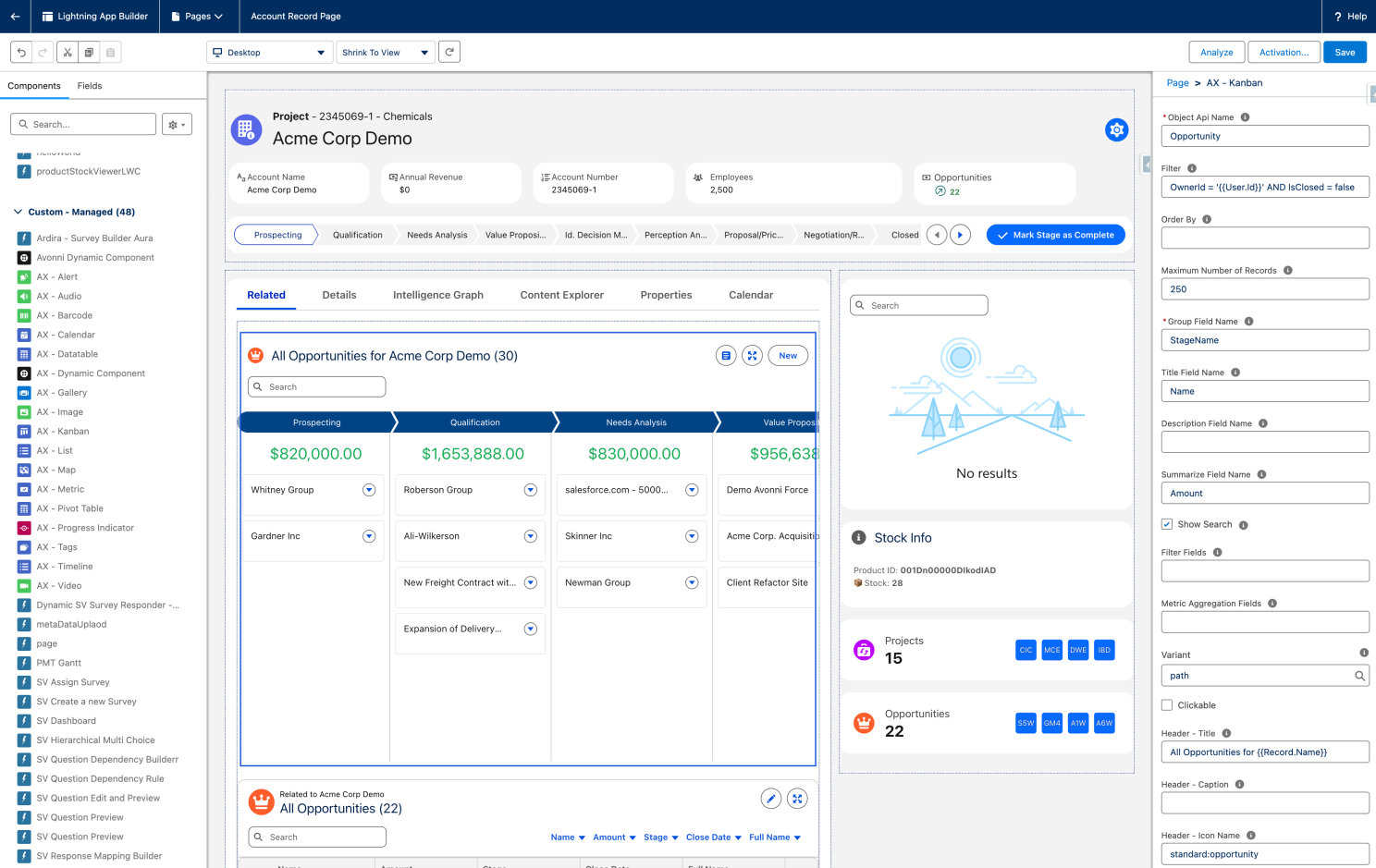The height and width of the screenshot is (868, 1376).
Task: Click the Group Field Name input
Action: click(x=1264, y=340)
